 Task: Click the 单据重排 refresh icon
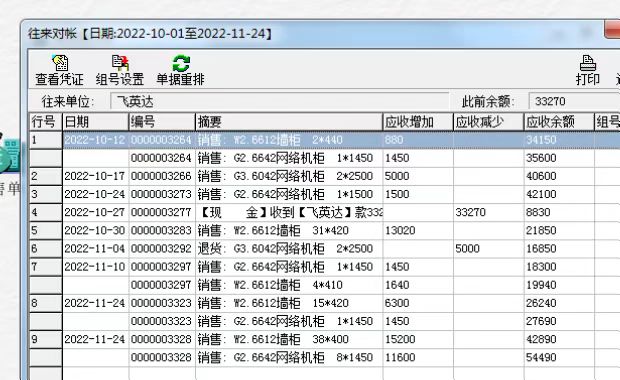tap(181, 63)
